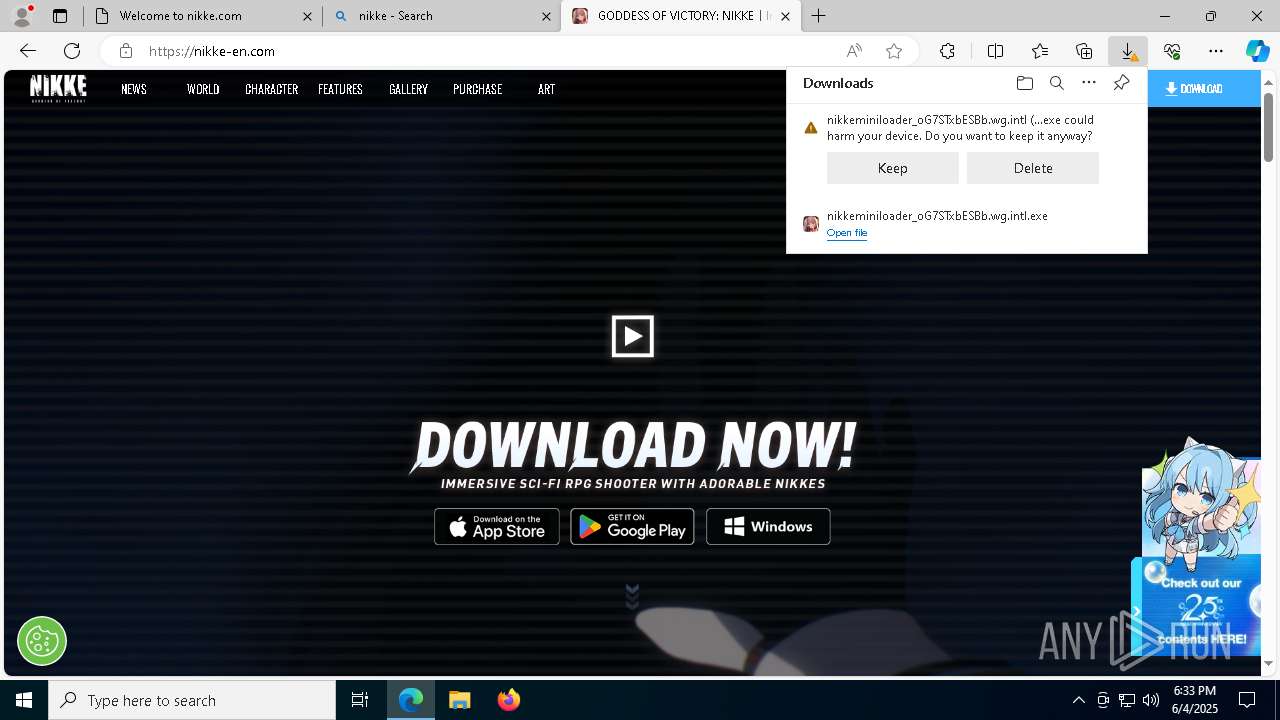The image size is (1280, 720).
Task: Open the GALLERY menu item
Action: 408,89
